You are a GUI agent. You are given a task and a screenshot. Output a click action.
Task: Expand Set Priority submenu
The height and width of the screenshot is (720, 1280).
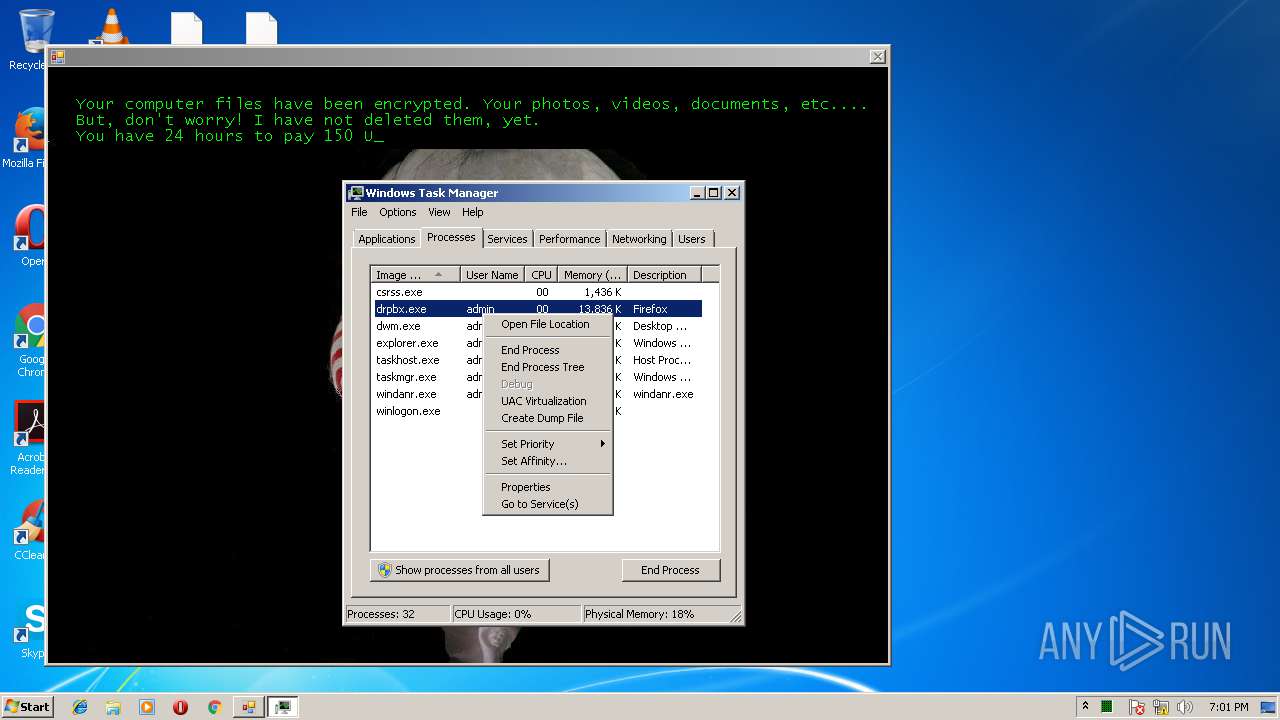coord(547,444)
